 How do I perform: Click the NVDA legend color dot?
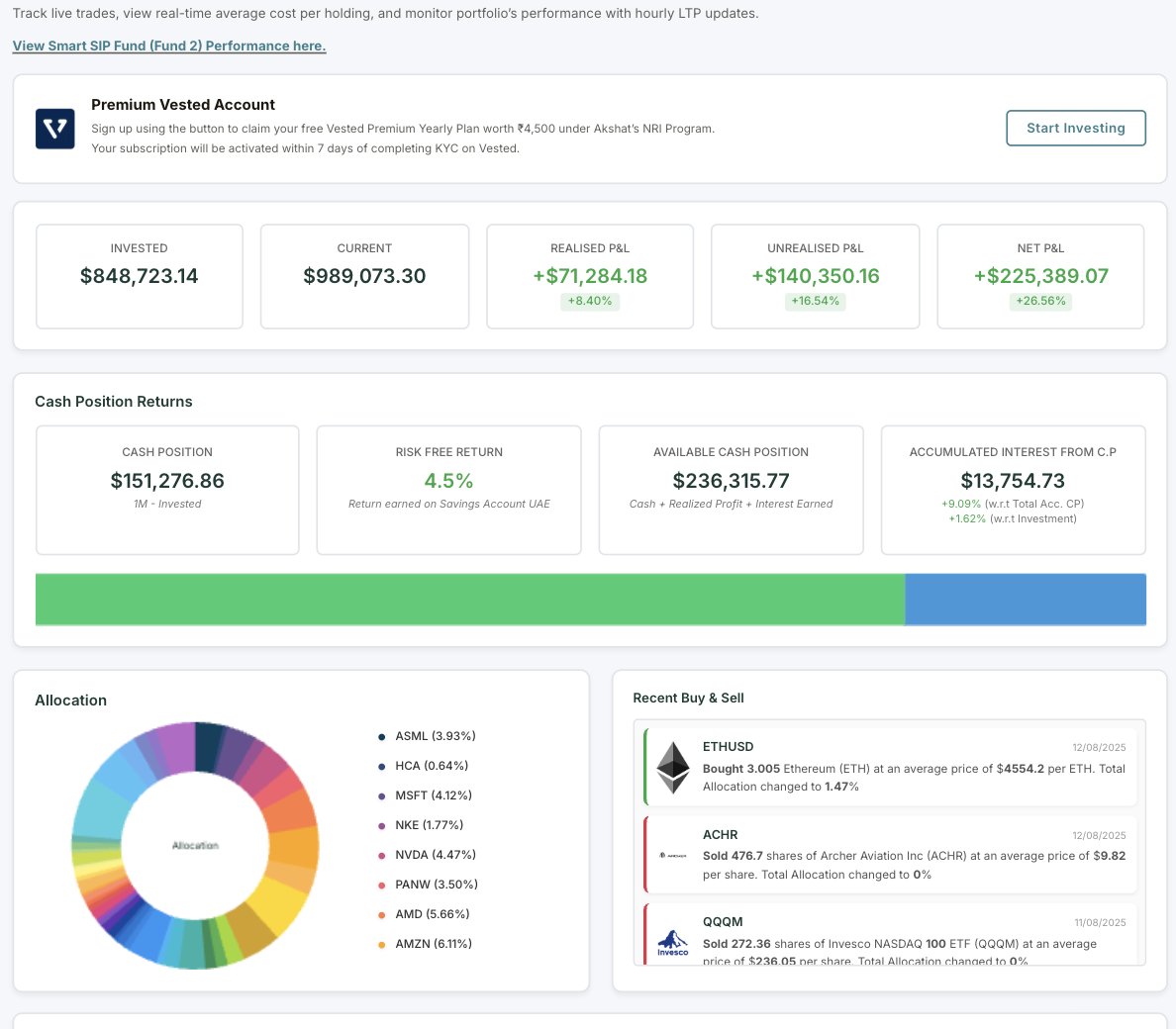tap(382, 855)
